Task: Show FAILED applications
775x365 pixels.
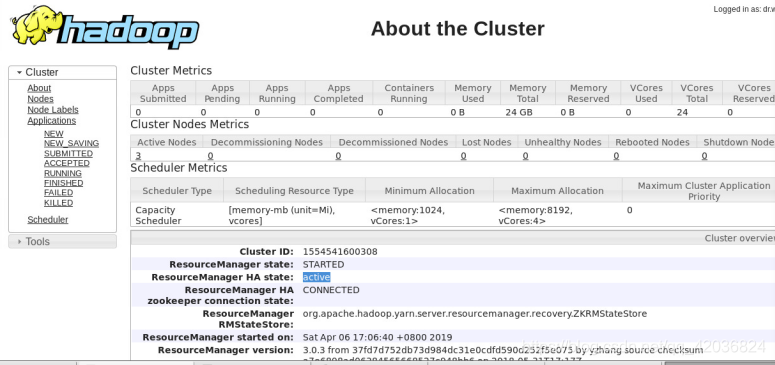Action: [58, 193]
